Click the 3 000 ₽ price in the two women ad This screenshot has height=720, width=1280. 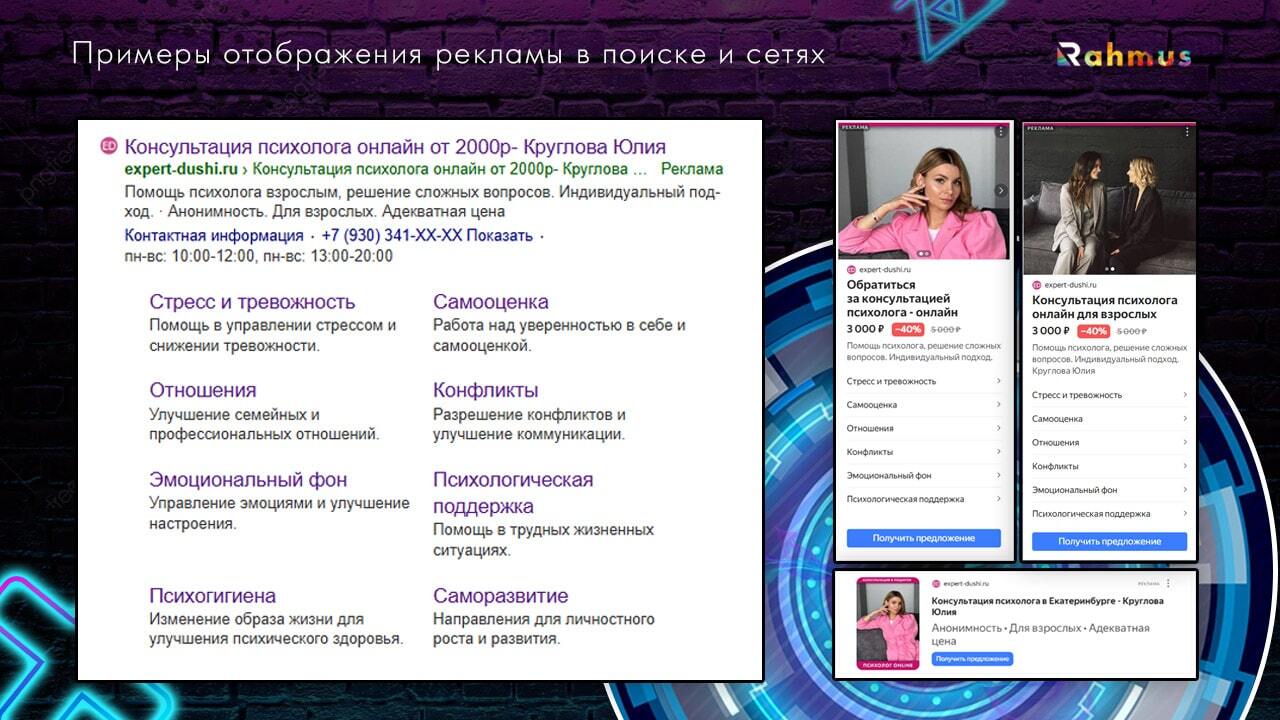click(1051, 331)
